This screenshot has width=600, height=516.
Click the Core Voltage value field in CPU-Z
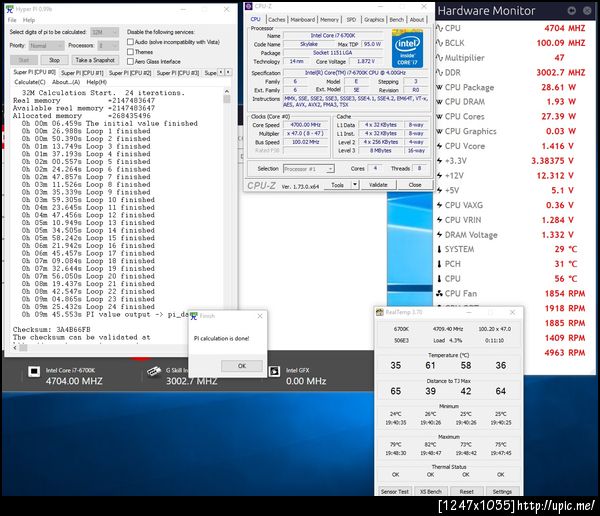pos(365,62)
